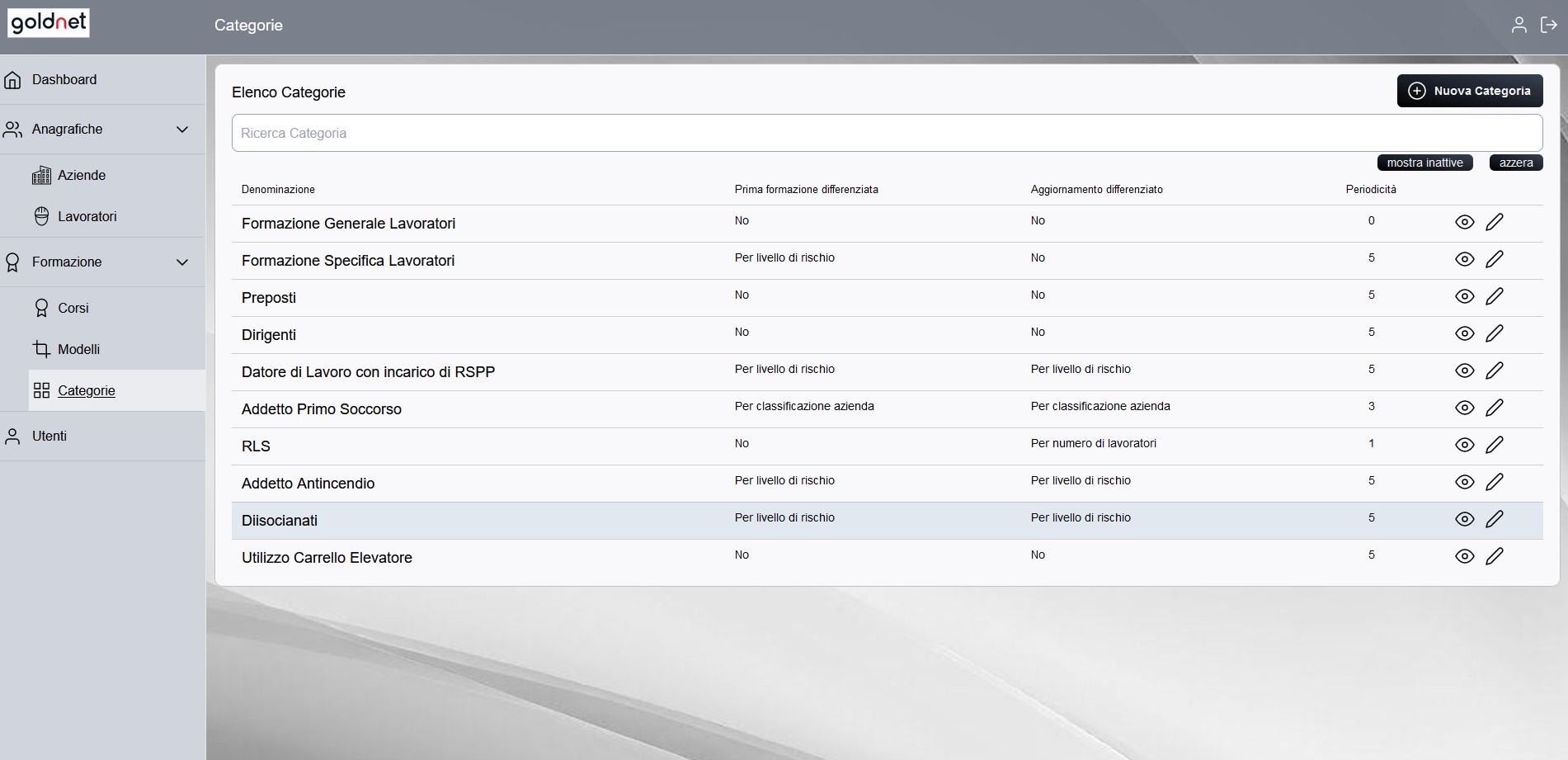Select Categorie link in sidebar

(87, 390)
